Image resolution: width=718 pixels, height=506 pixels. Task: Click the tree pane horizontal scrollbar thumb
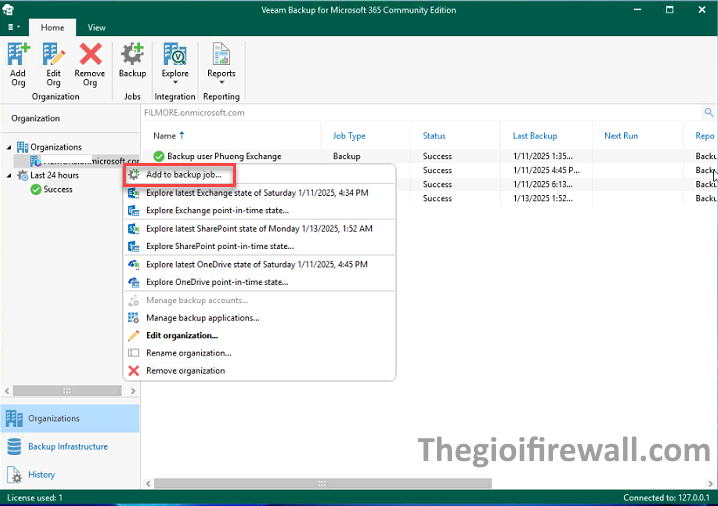coord(67,391)
